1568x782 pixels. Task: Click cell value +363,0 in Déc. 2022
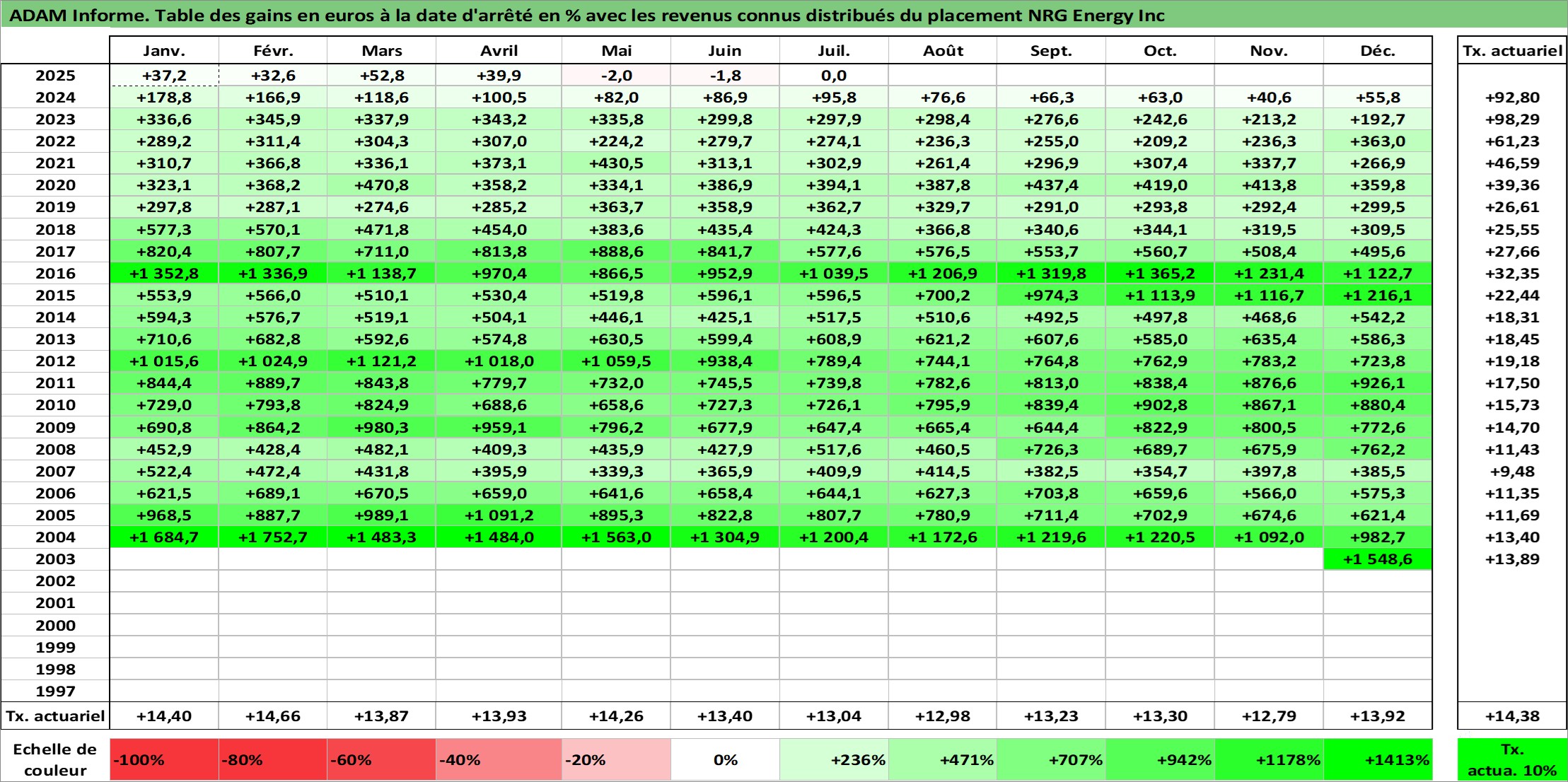[x=1378, y=141]
